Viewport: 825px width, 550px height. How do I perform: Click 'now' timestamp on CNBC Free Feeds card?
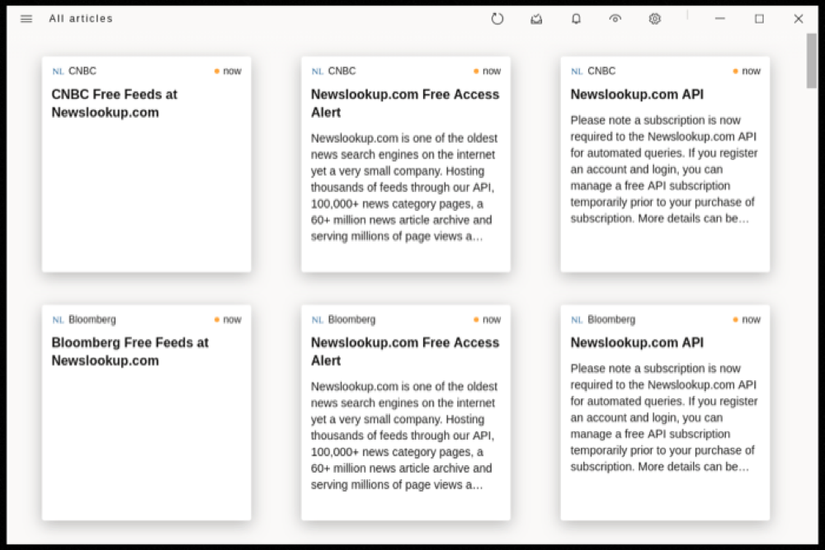point(232,71)
